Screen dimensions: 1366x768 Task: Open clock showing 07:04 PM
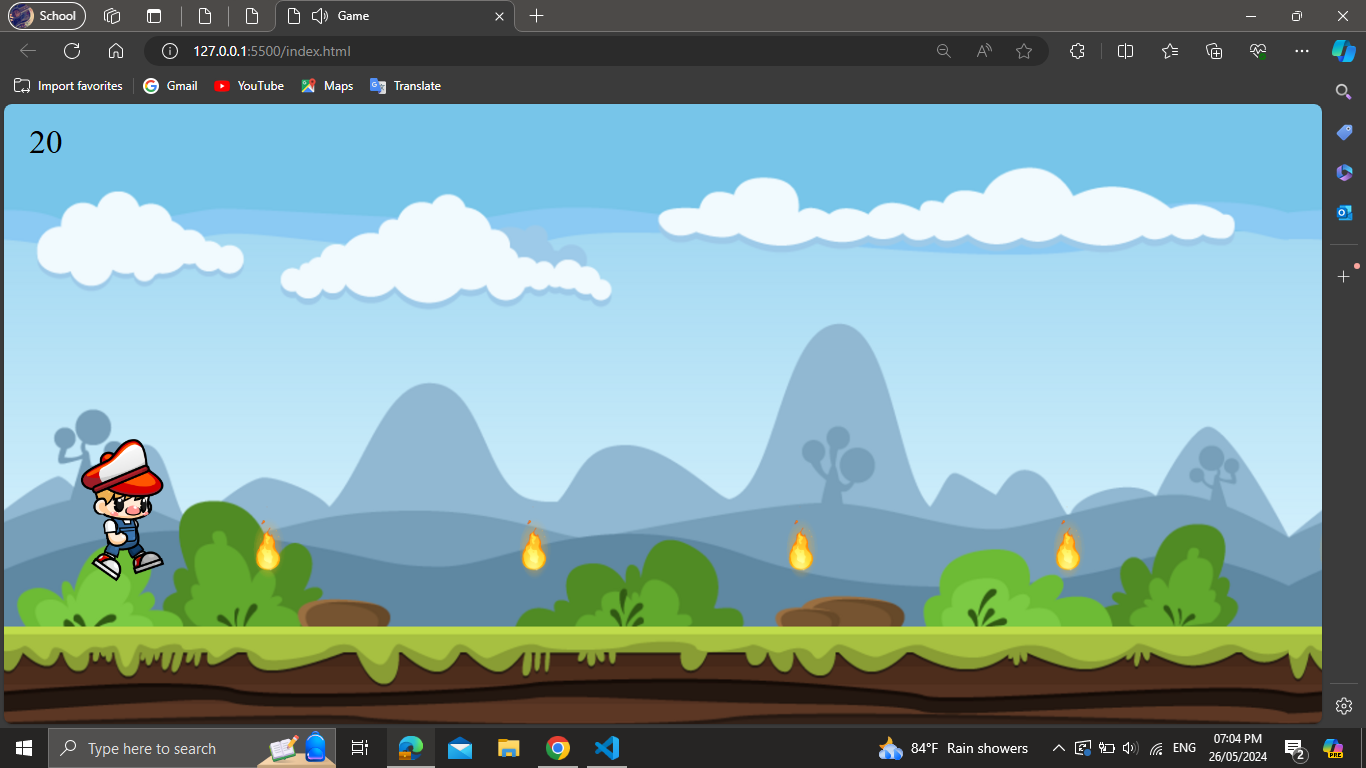(x=1237, y=748)
